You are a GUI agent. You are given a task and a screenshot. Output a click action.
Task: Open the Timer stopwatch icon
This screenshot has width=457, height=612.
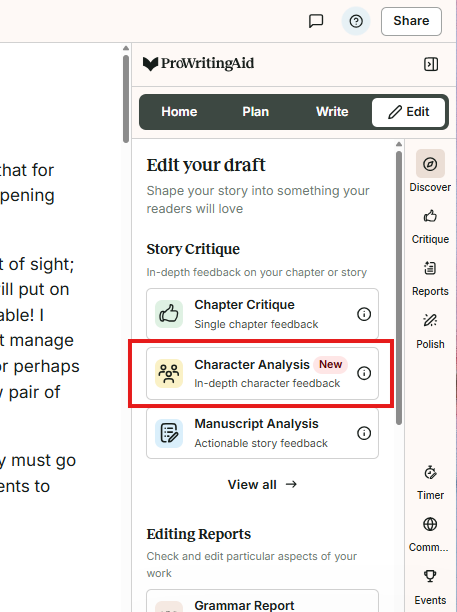[430, 473]
